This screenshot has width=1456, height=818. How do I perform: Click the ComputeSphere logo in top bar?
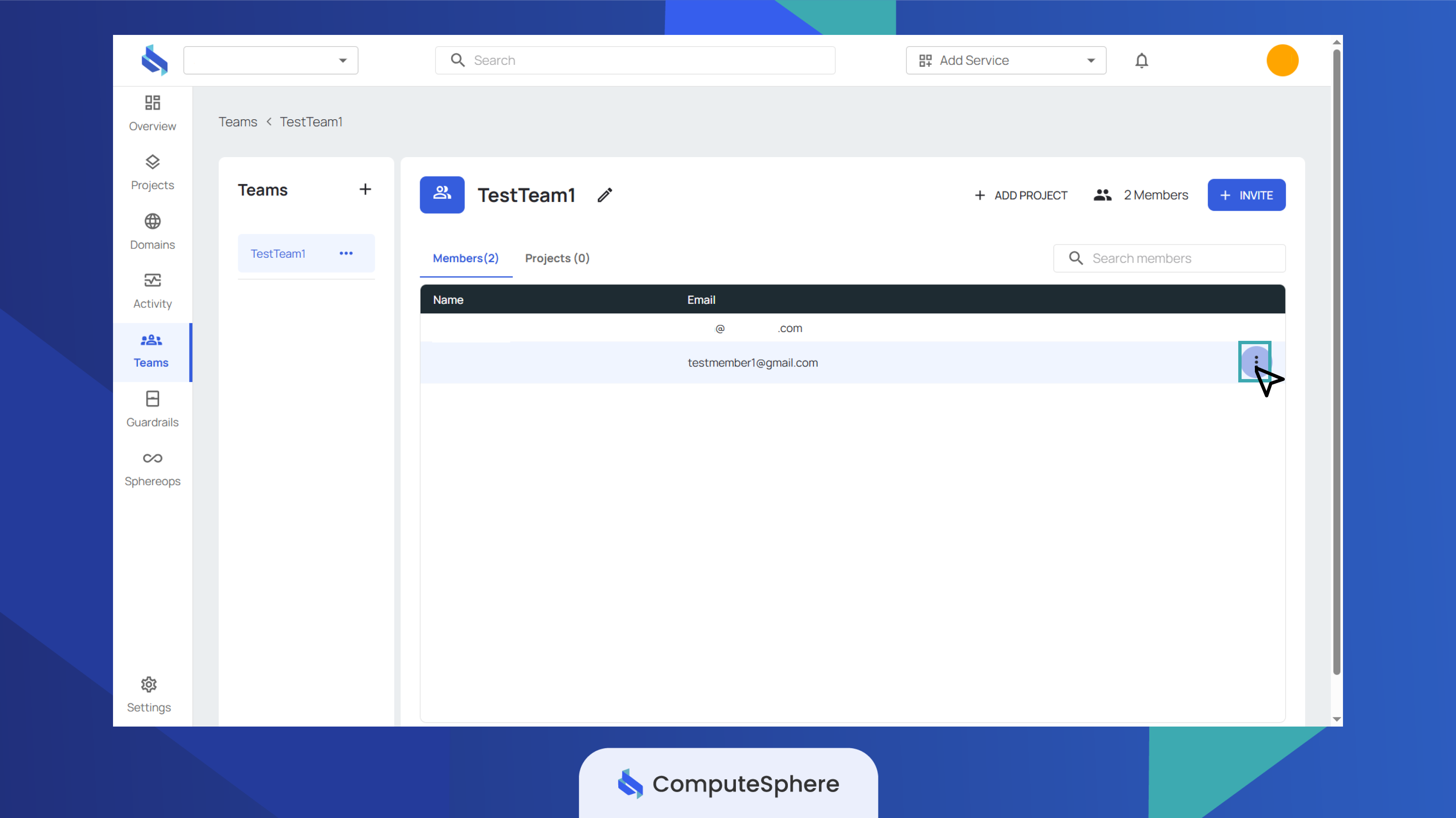tap(154, 60)
